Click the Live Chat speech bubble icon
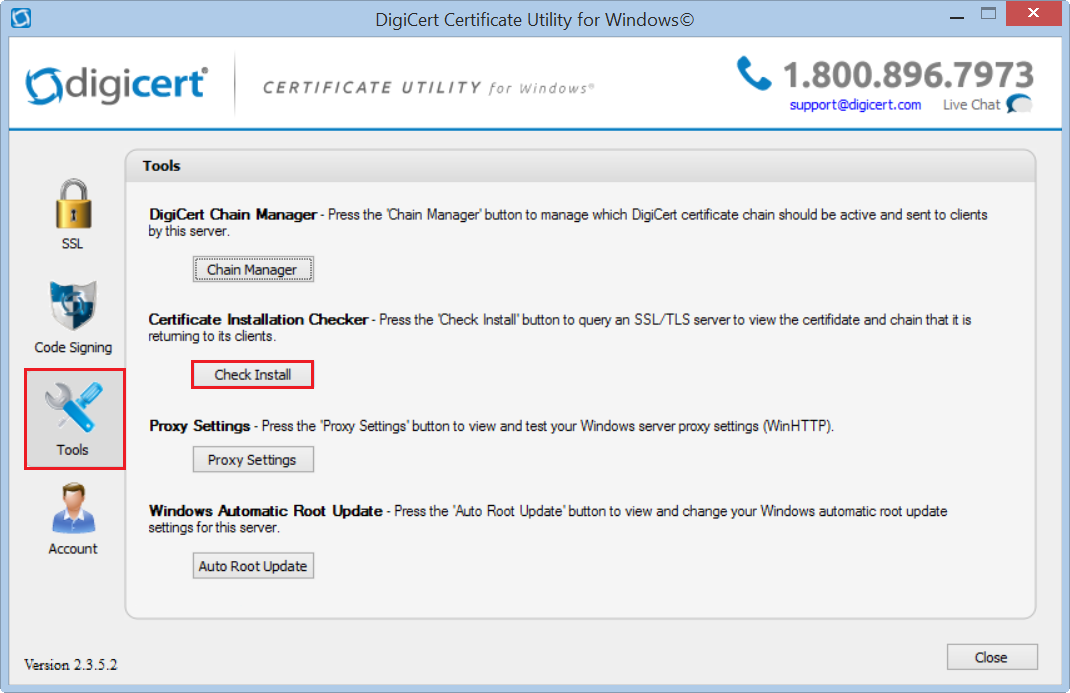The height and width of the screenshot is (693, 1070). point(1018,105)
